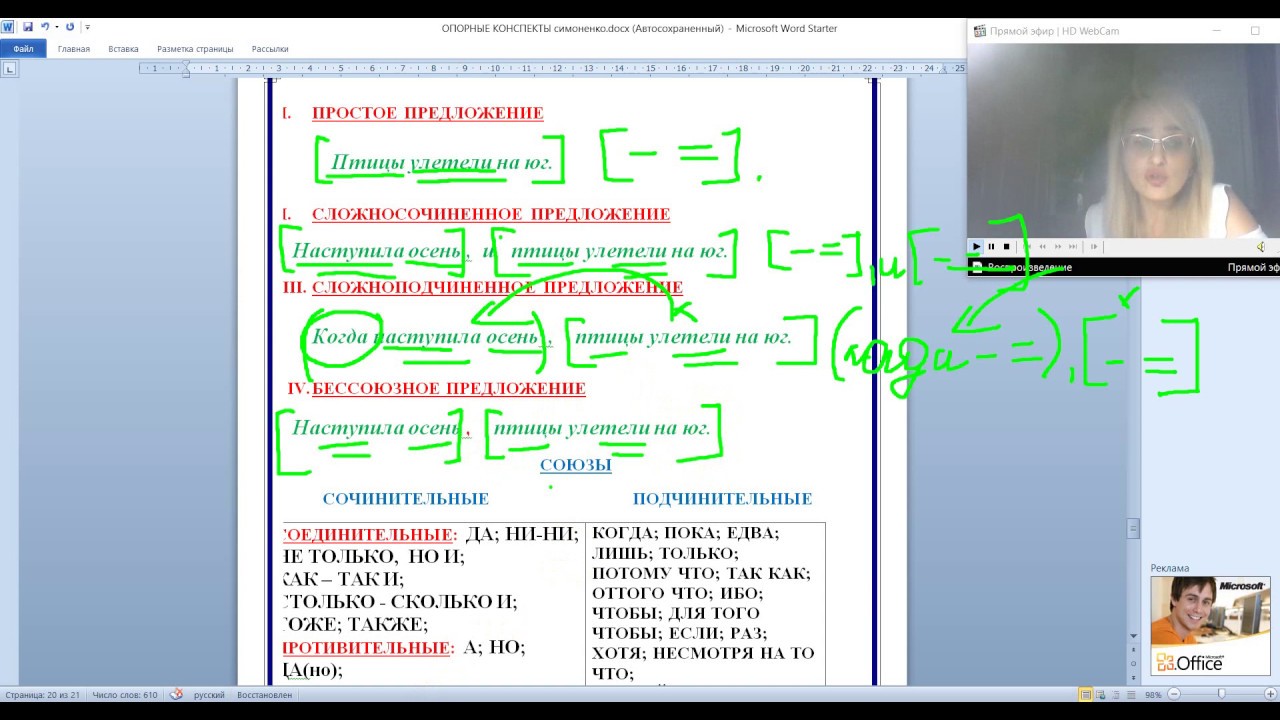Open the Файл backstage menu
The height and width of the screenshot is (720, 1280).
click(x=23, y=49)
